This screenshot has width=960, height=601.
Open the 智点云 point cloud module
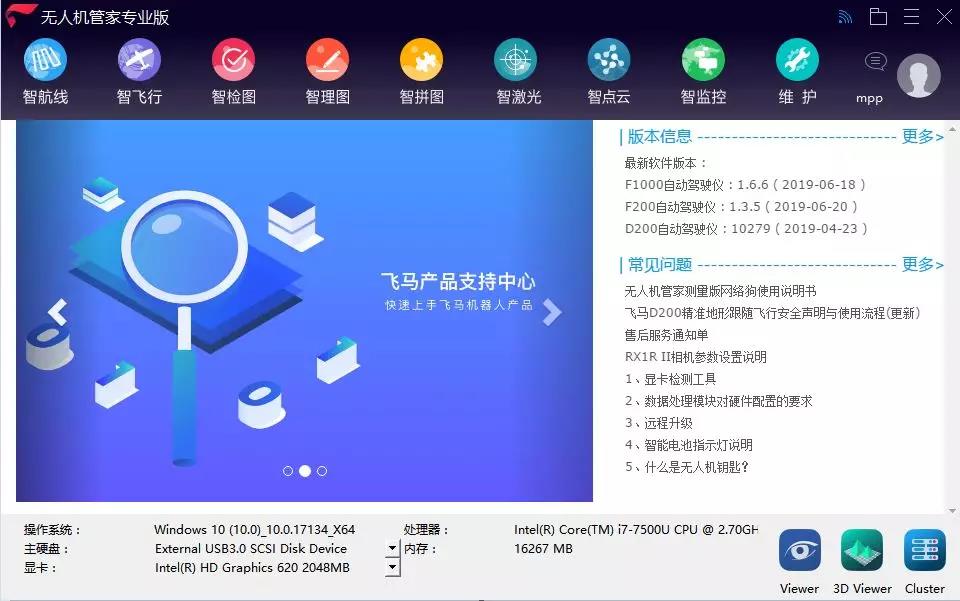(x=609, y=61)
